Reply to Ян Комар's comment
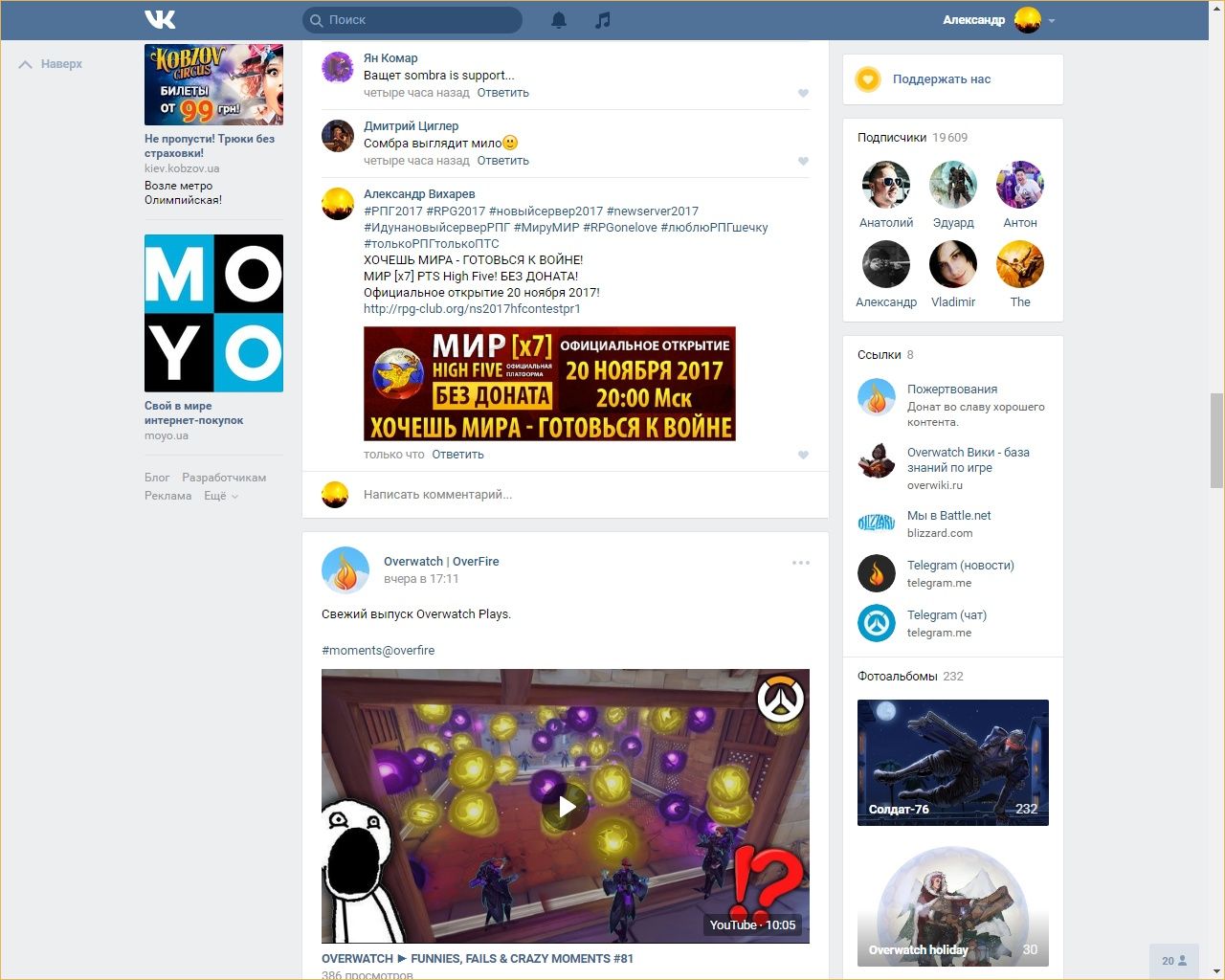1225x980 pixels. tap(502, 93)
